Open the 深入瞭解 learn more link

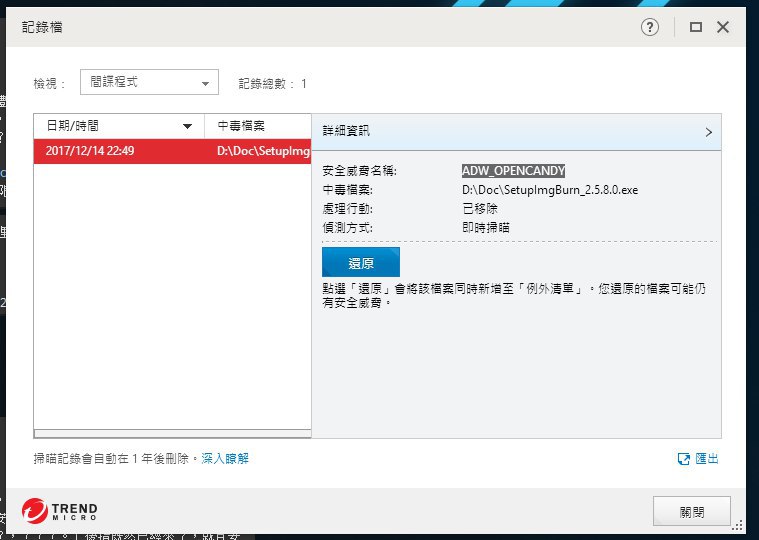tap(225, 458)
